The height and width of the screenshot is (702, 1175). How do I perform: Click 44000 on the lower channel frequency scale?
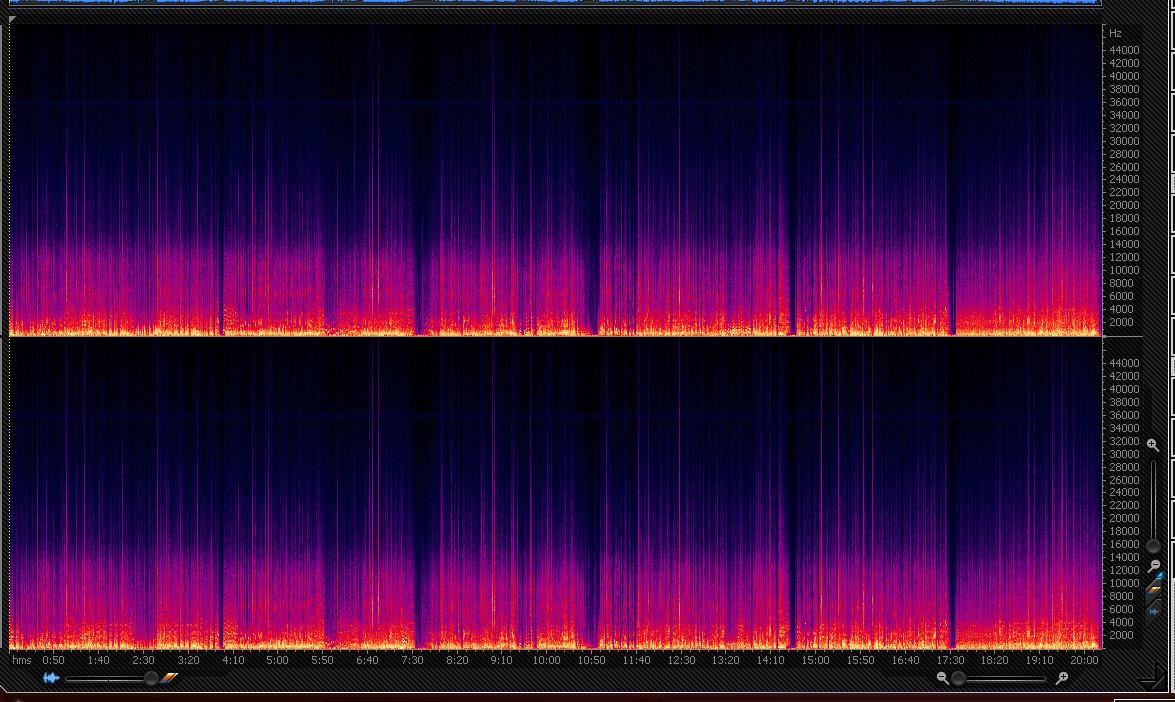pos(1124,363)
